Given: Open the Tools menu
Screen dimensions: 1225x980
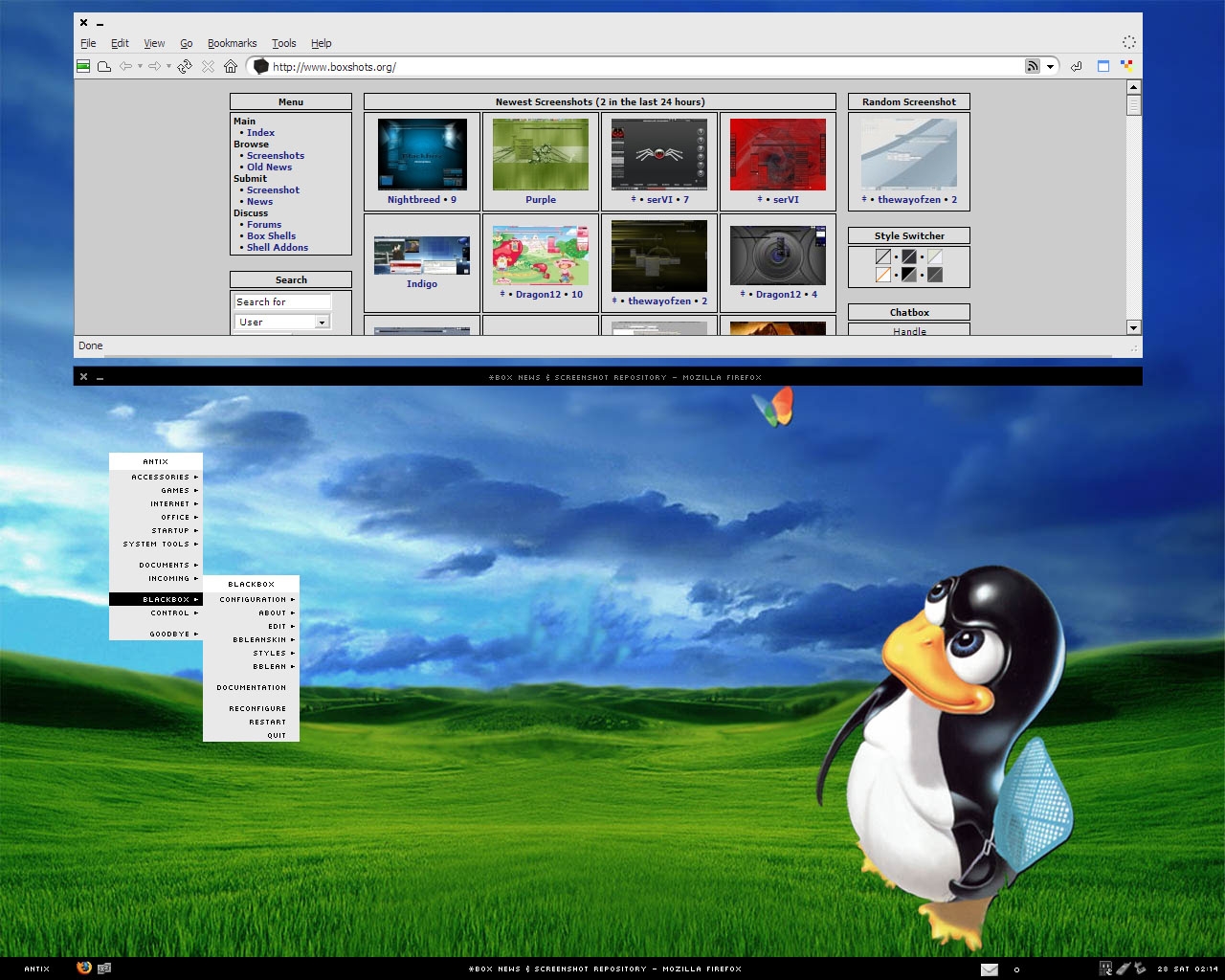Looking at the screenshot, I should coord(283,43).
